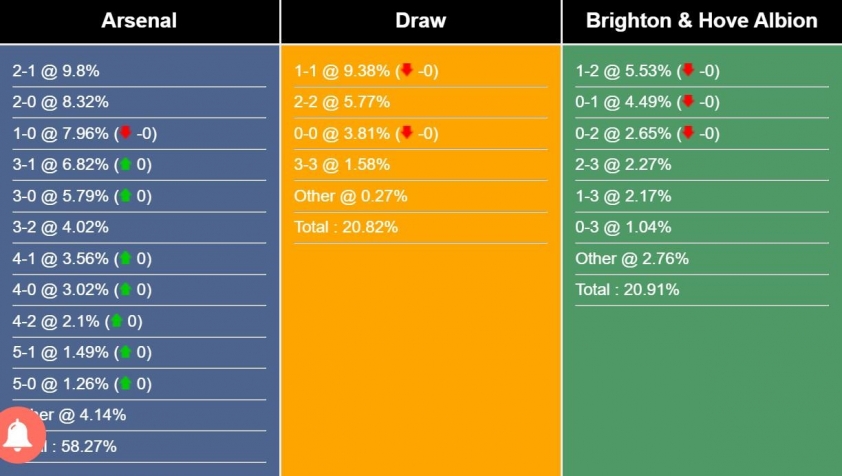Click the red notification bell icon
842x476 pixels.
click(x=19, y=435)
